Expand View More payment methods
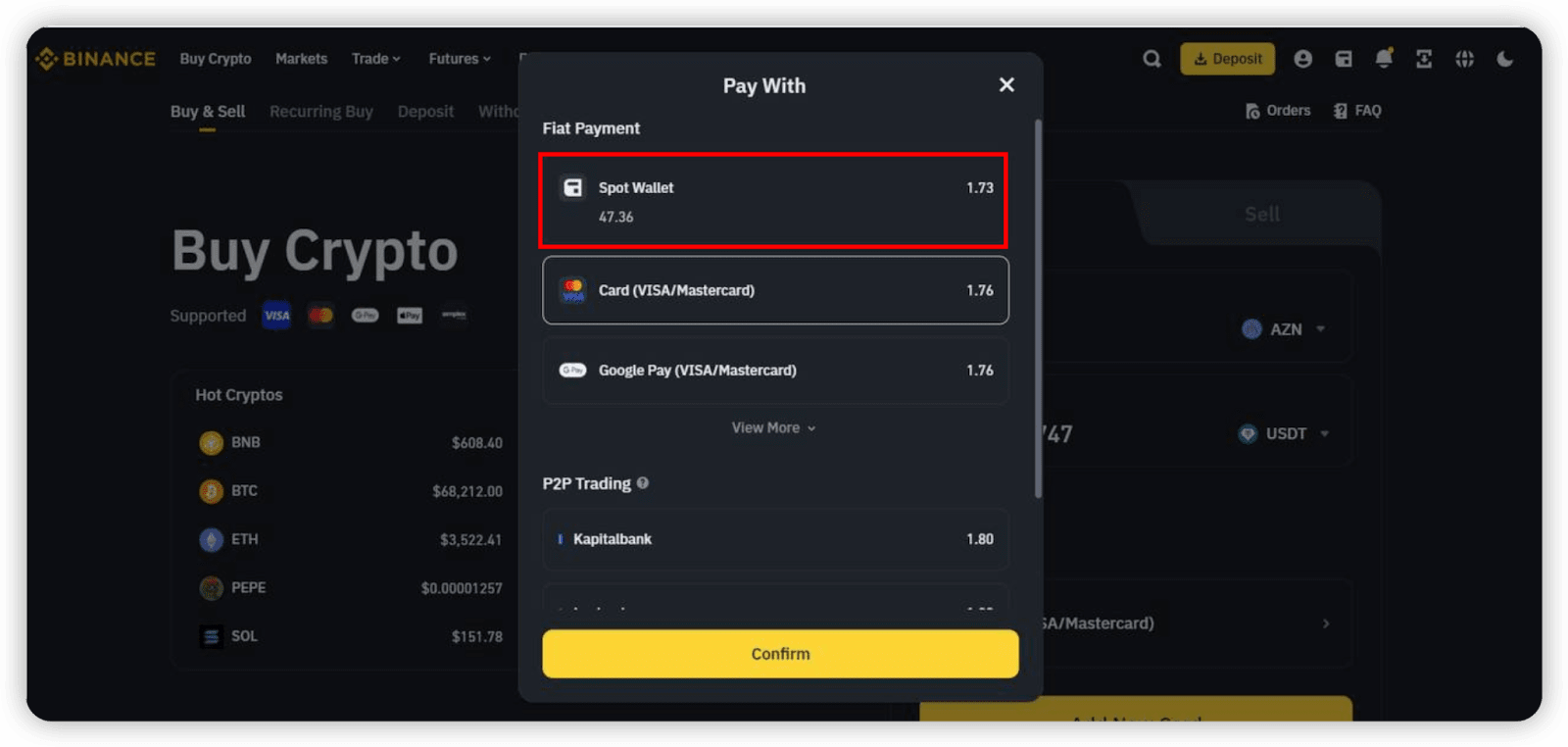Viewport: 1568px width, 747px height. click(x=773, y=427)
